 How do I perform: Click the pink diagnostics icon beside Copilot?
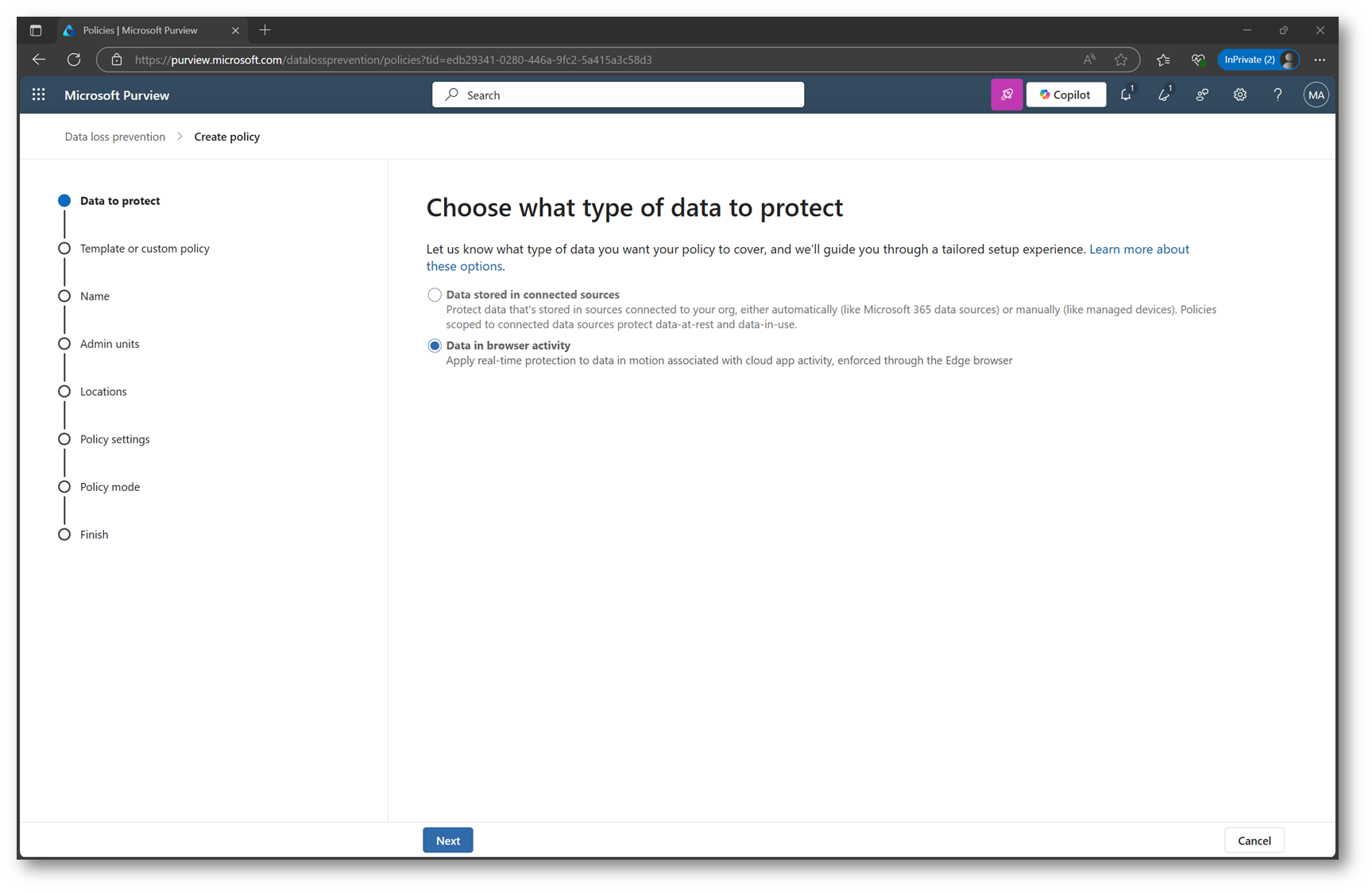tap(1006, 95)
